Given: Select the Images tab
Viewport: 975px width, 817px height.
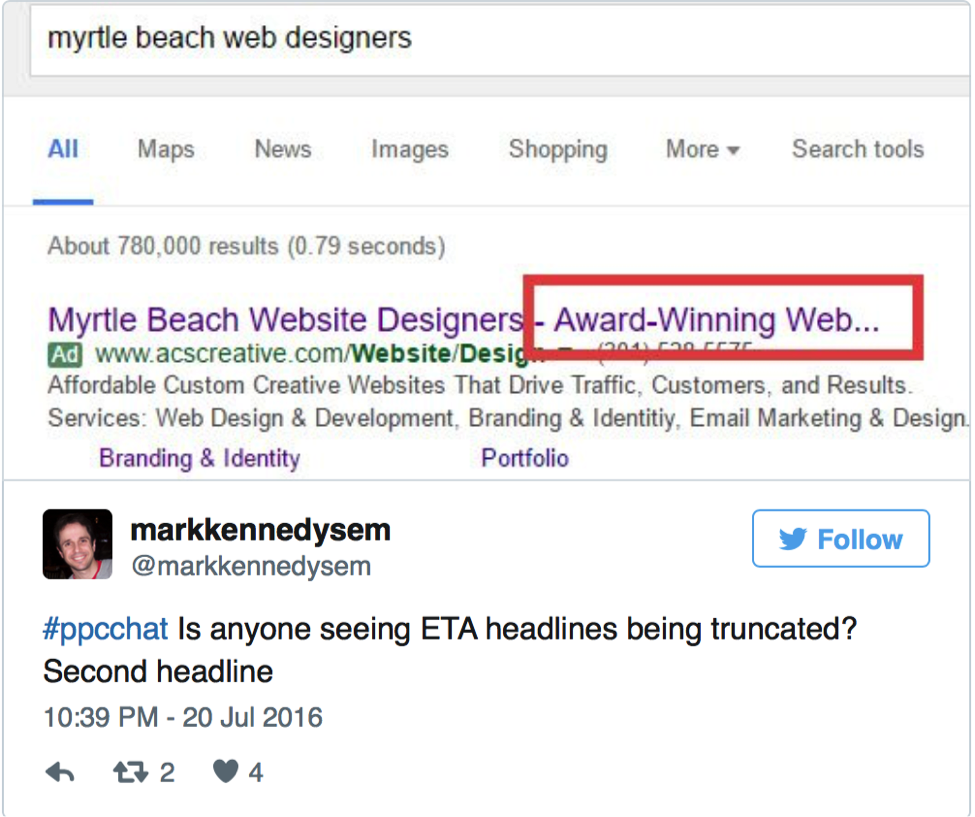Looking at the screenshot, I should point(410,150).
